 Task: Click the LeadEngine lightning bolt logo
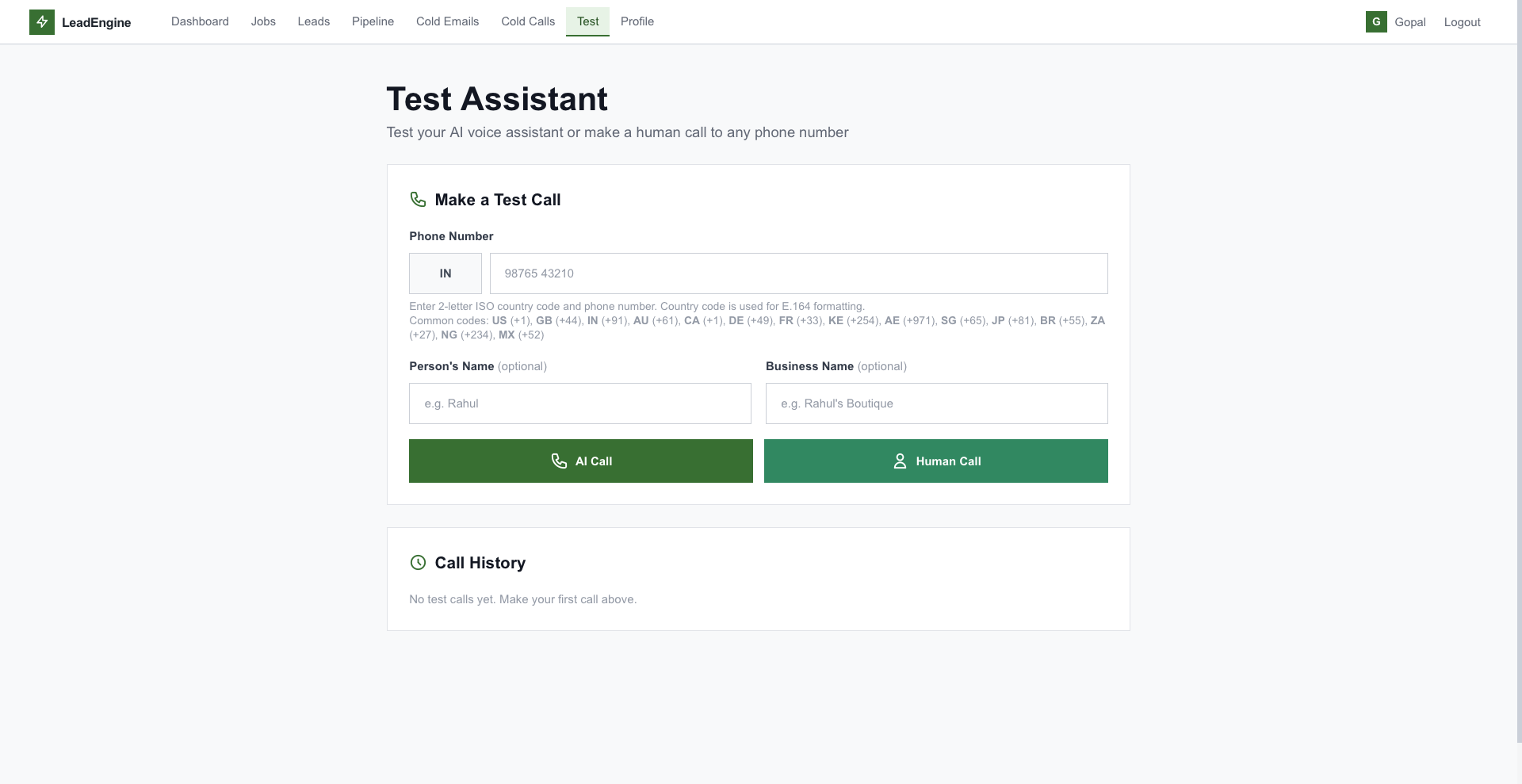(42, 21)
